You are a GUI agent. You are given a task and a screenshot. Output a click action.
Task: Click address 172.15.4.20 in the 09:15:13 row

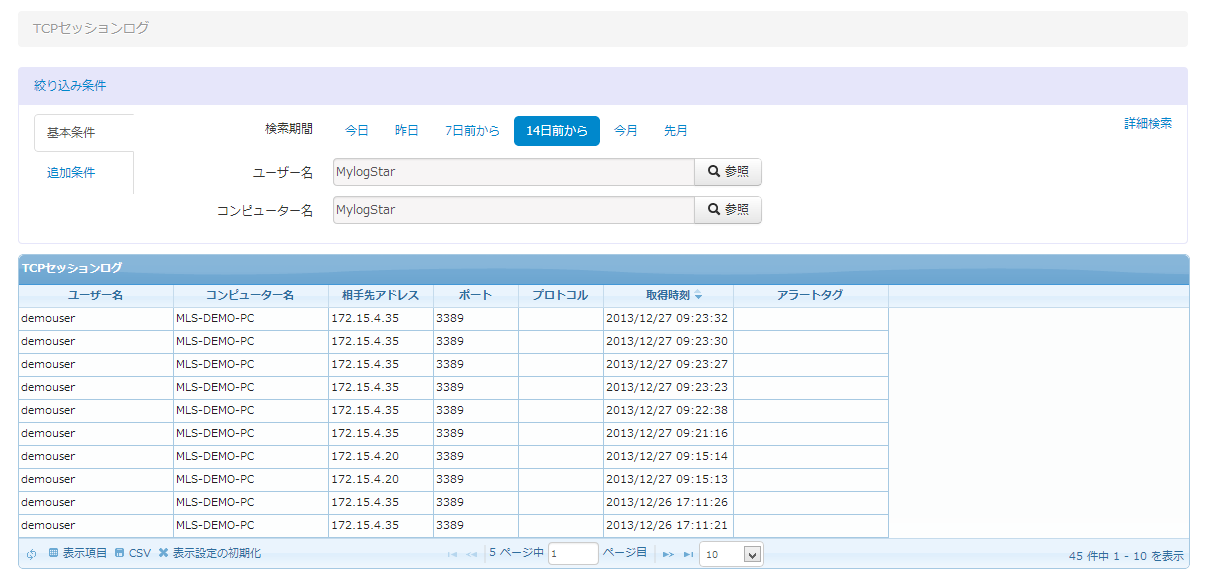(x=365, y=480)
